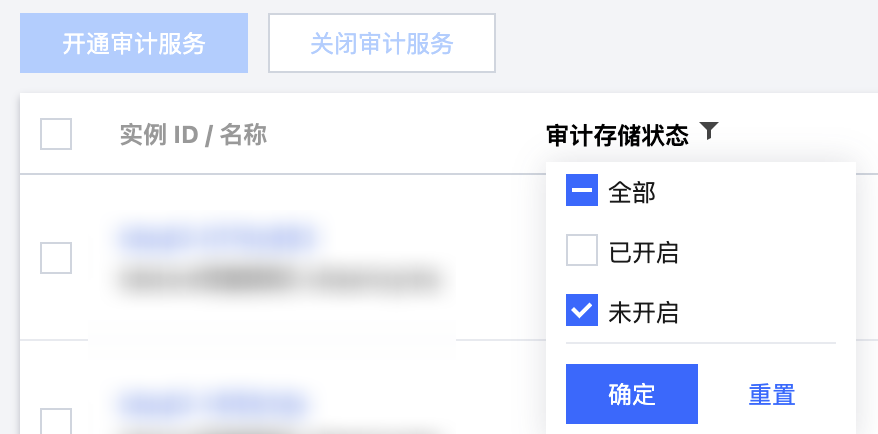Open the 审计存储状态 filter funnel icon

(709, 131)
